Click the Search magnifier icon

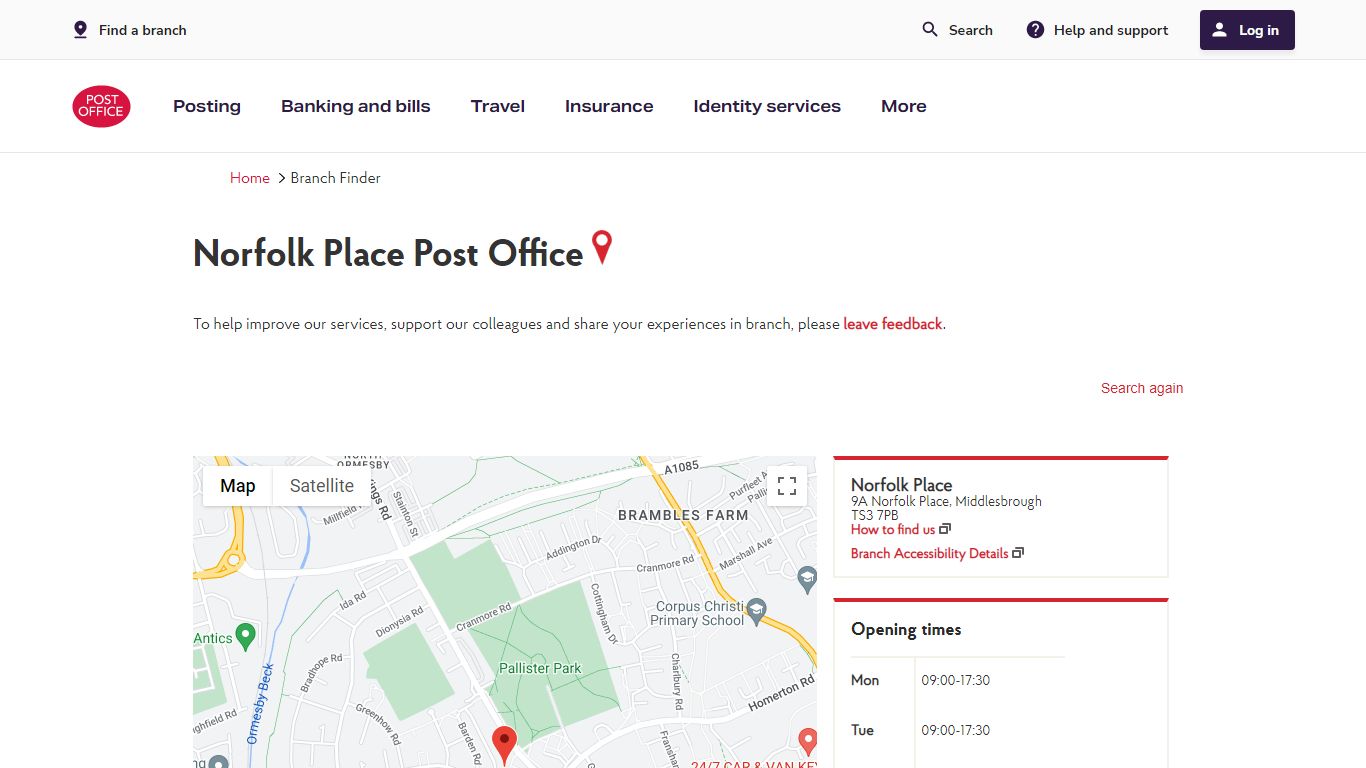tap(930, 30)
